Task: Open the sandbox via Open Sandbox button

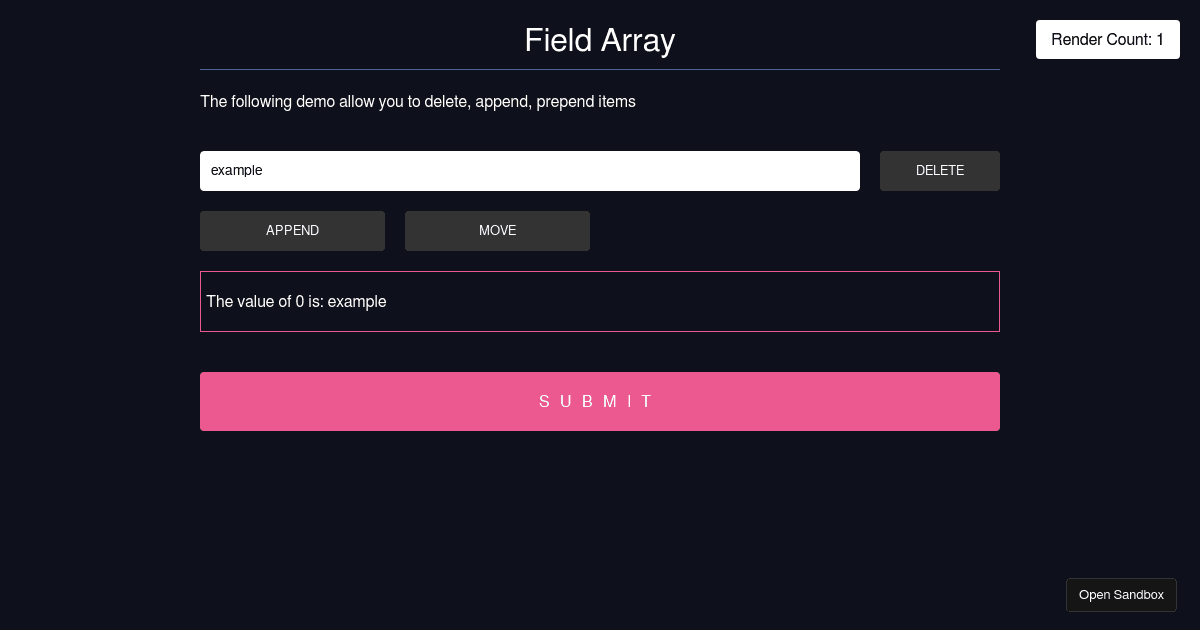Action: pos(1121,594)
